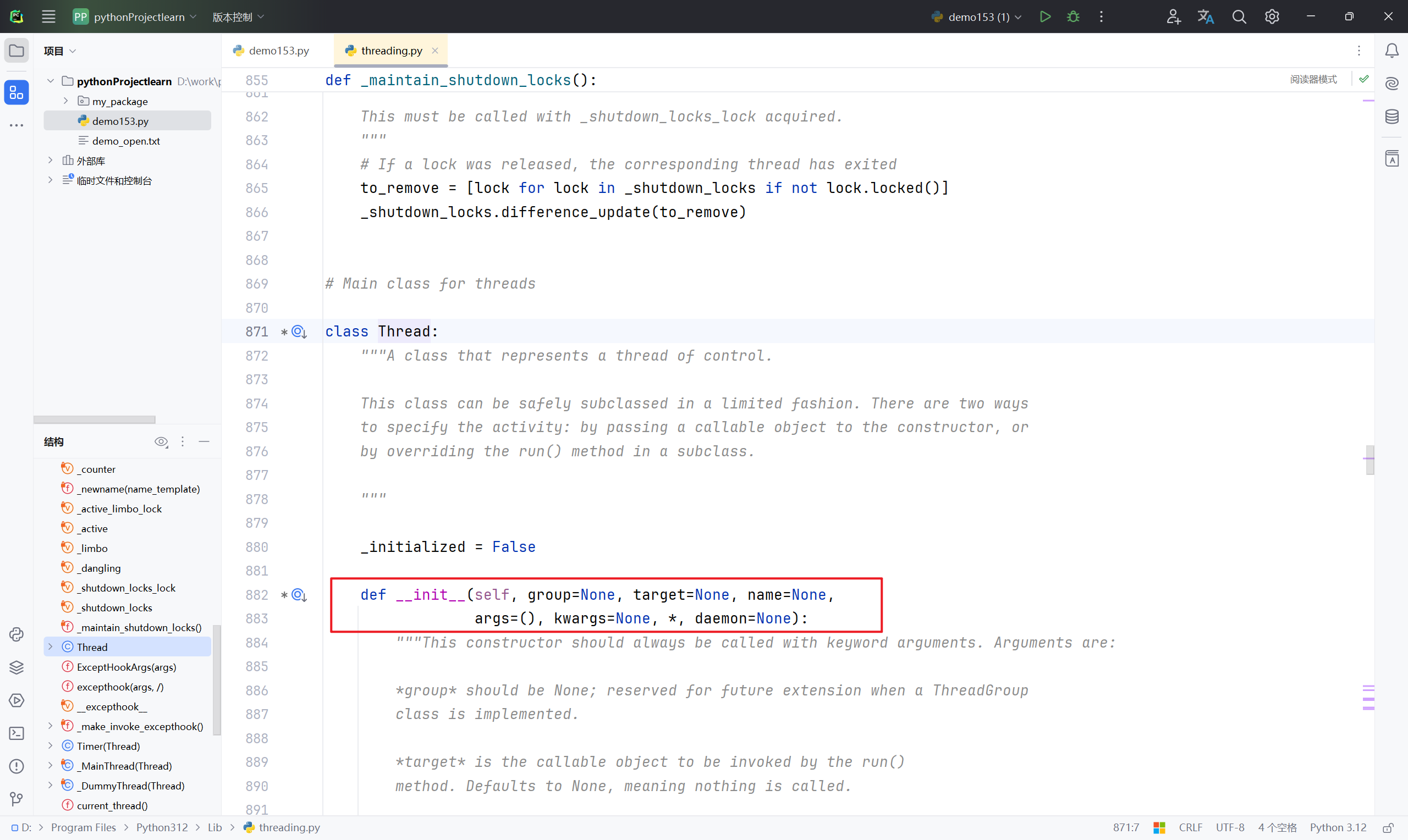Open editor tabs options menu

pos(1358,51)
